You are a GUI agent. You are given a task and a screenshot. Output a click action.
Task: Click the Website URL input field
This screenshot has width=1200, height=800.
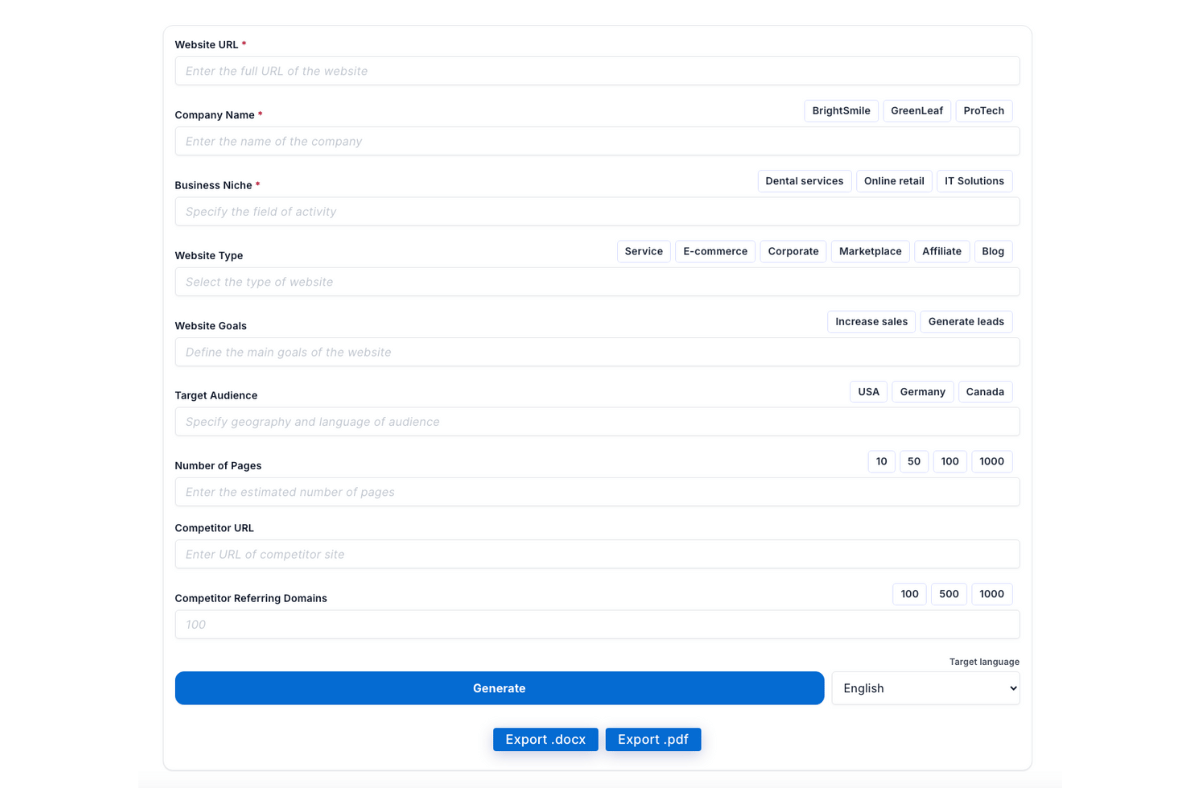coord(597,71)
